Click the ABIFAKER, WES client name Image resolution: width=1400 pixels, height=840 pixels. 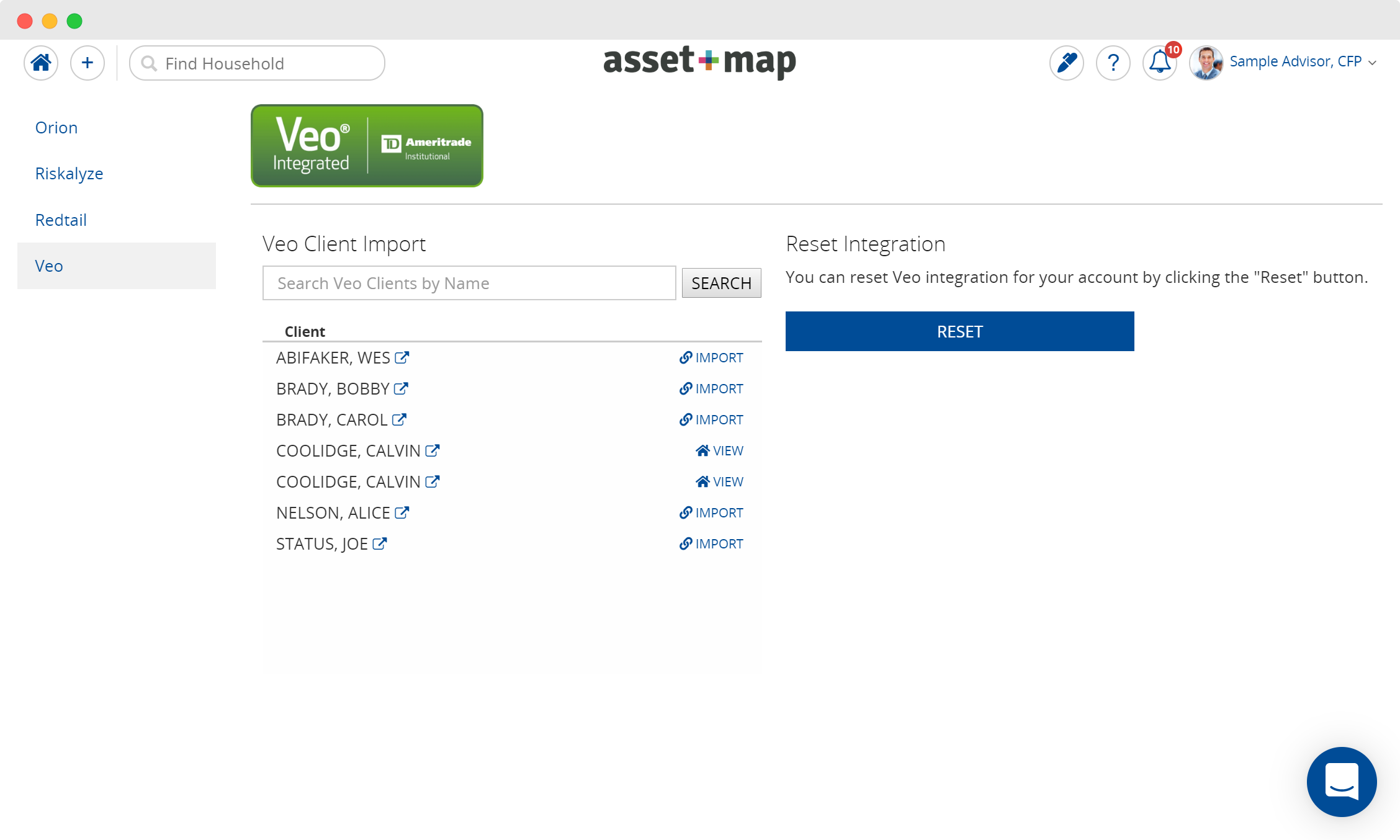click(x=333, y=357)
